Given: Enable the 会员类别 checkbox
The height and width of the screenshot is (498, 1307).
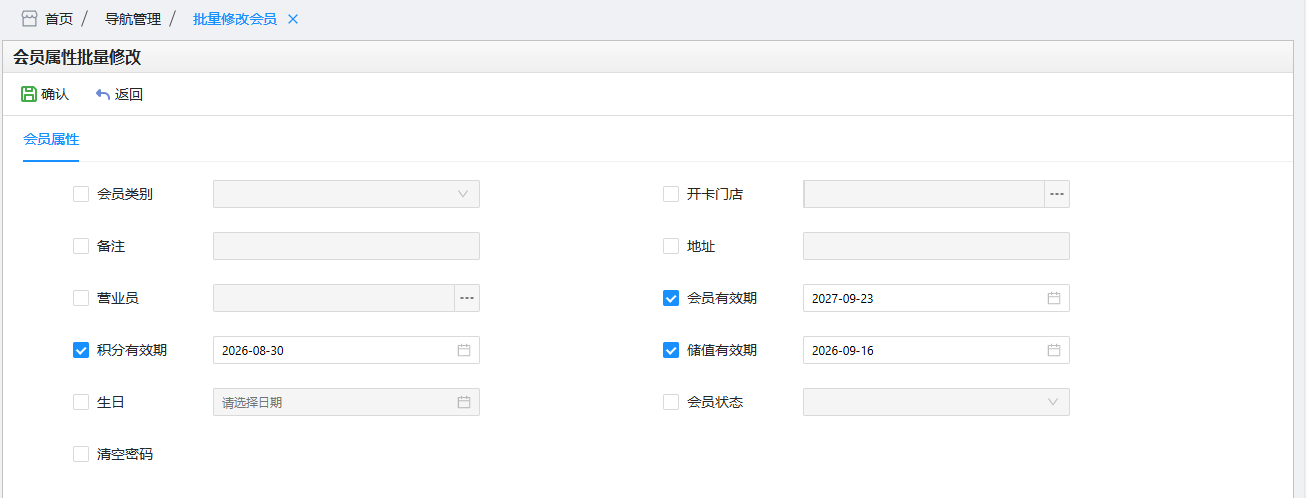Looking at the screenshot, I should tap(81, 194).
